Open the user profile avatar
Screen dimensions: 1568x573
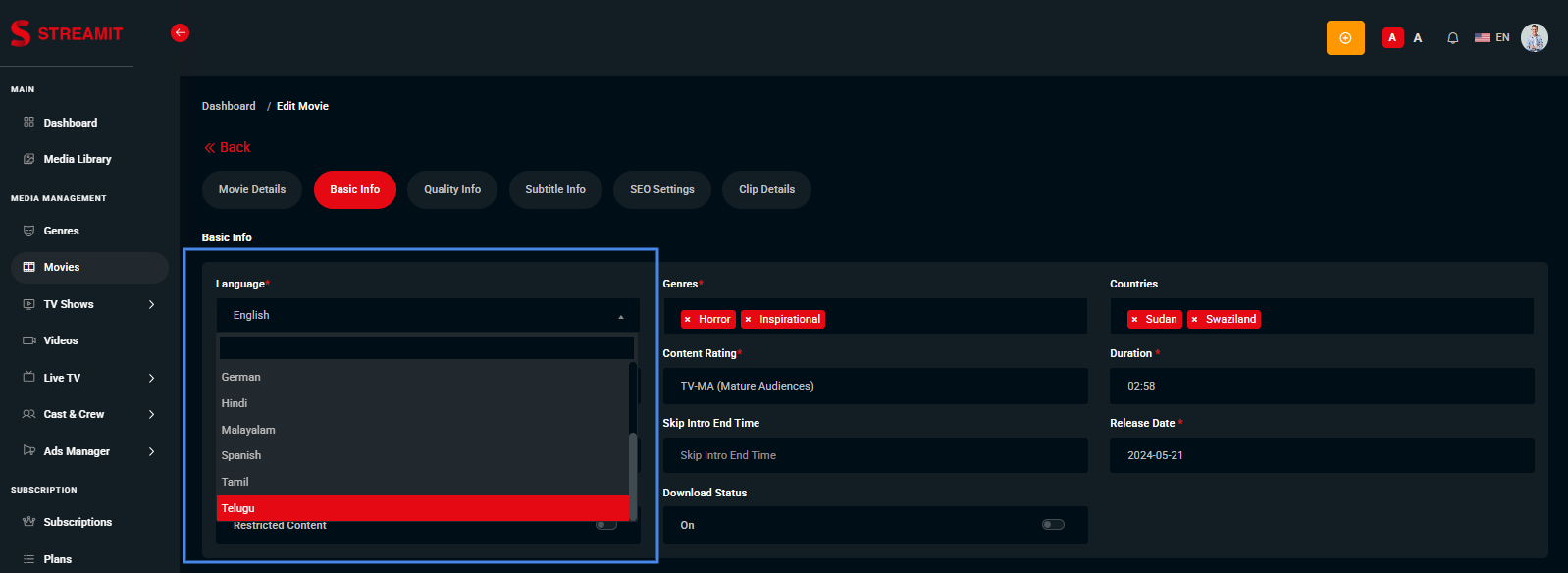[1534, 37]
